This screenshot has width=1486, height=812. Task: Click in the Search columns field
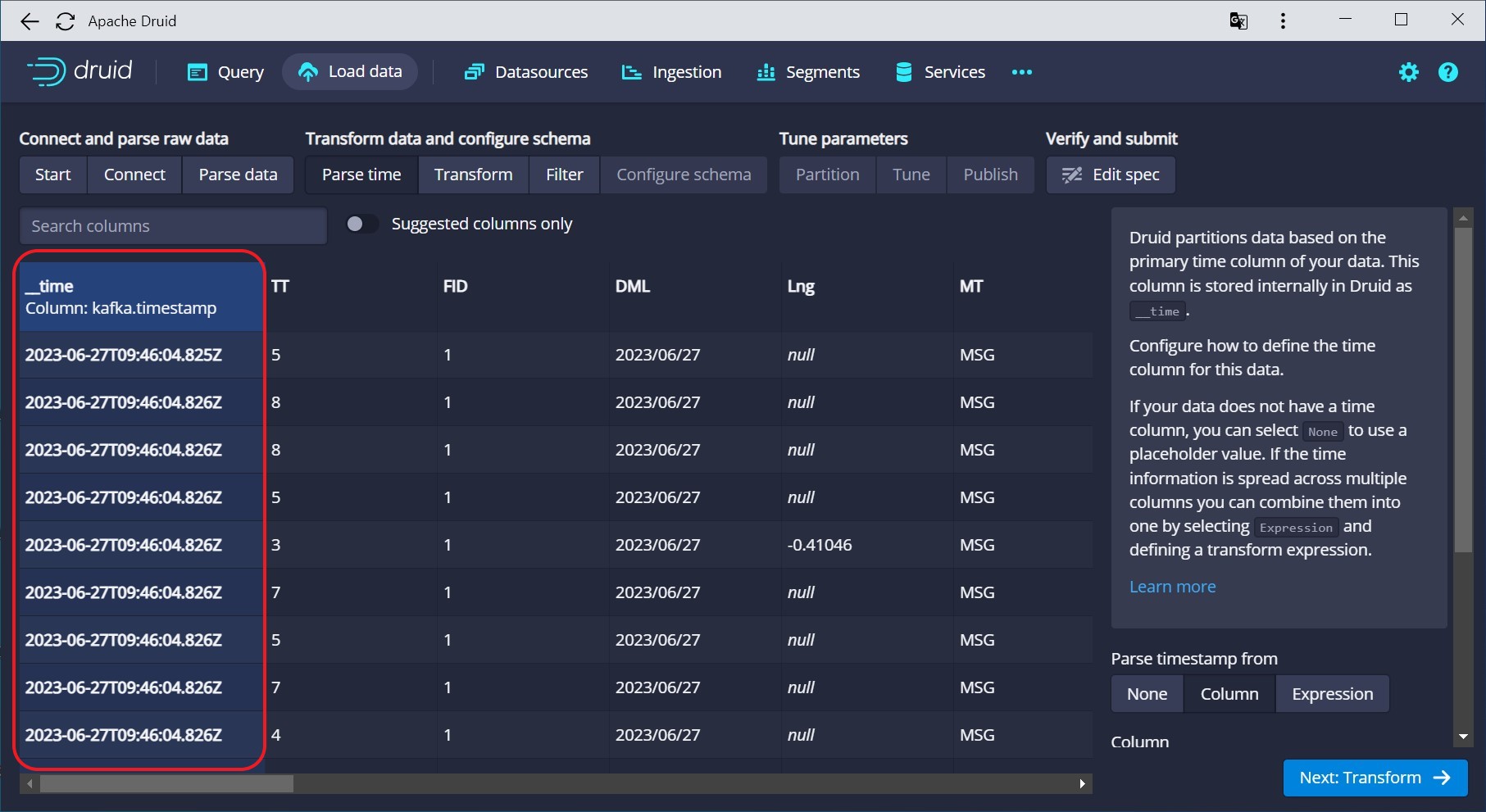coord(173,226)
